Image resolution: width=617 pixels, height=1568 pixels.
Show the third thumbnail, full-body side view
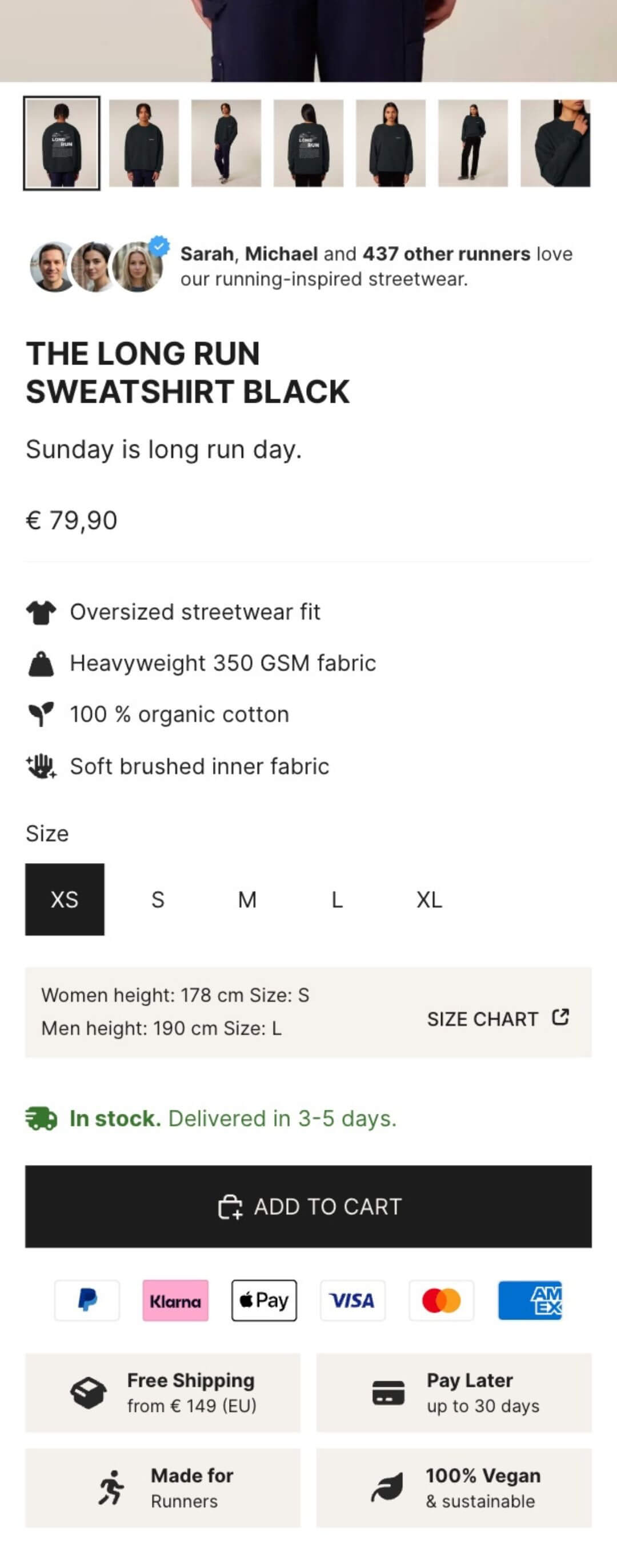[226, 143]
